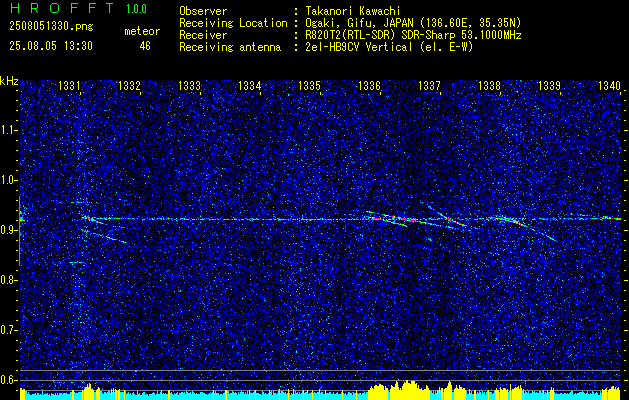Click frequency label 1.0
629x400 pixels.
pos(9,180)
